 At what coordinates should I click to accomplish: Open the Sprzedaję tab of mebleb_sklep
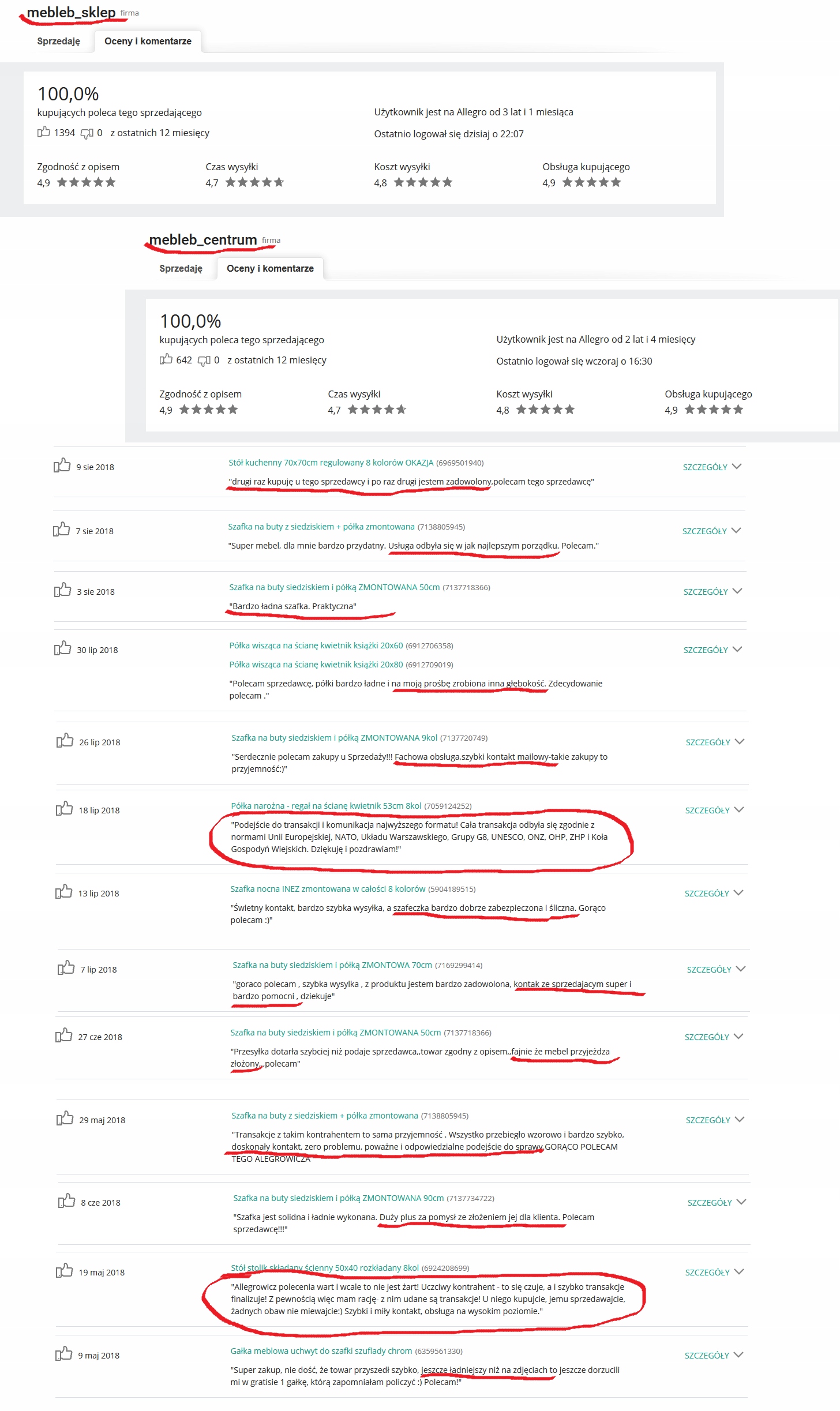(58, 41)
